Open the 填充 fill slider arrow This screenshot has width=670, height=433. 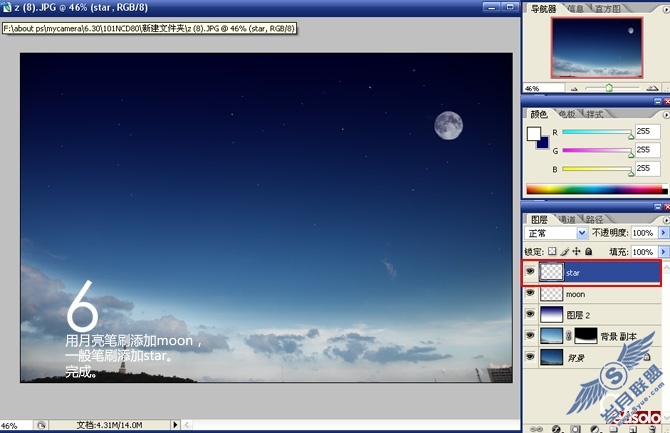tap(663, 252)
